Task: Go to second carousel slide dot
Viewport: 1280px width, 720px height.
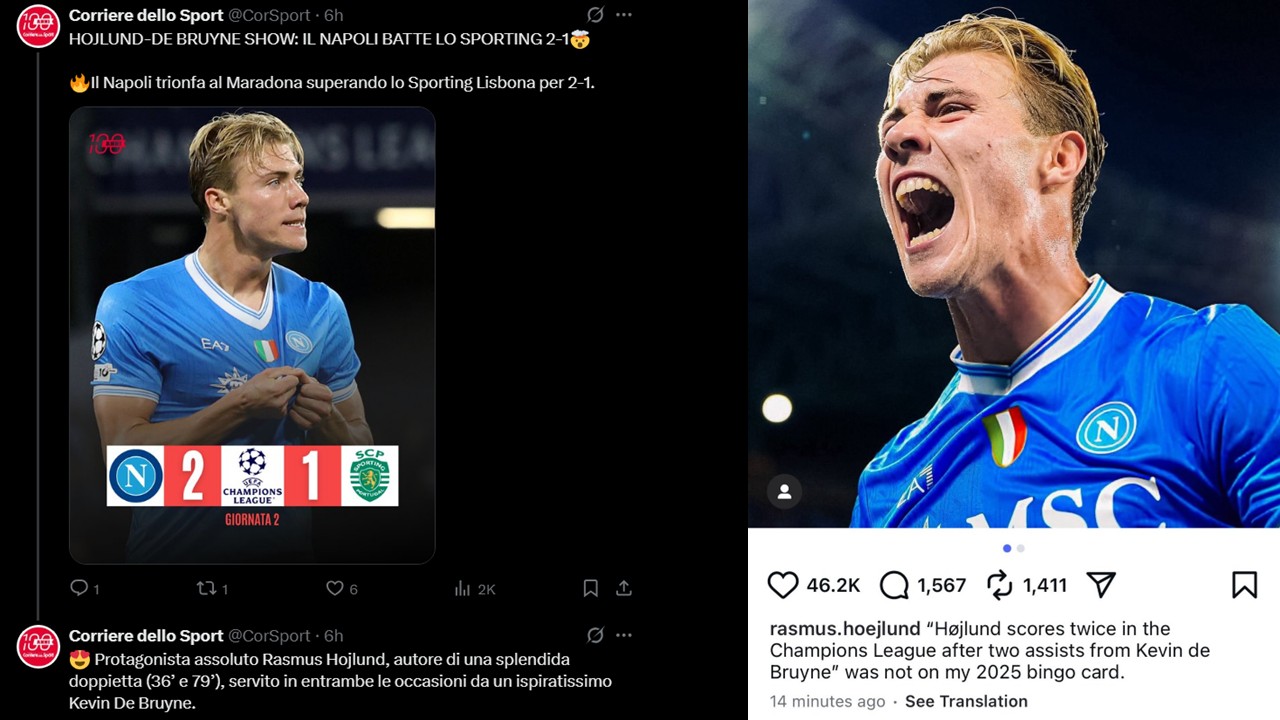Action: 1020,548
